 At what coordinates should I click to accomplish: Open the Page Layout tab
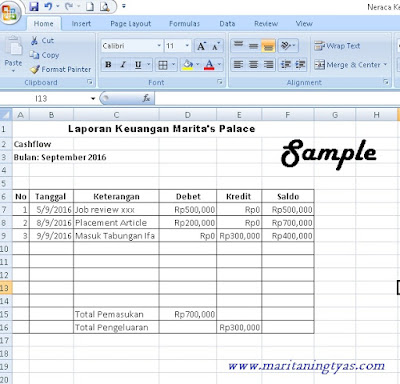click(x=131, y=24)
